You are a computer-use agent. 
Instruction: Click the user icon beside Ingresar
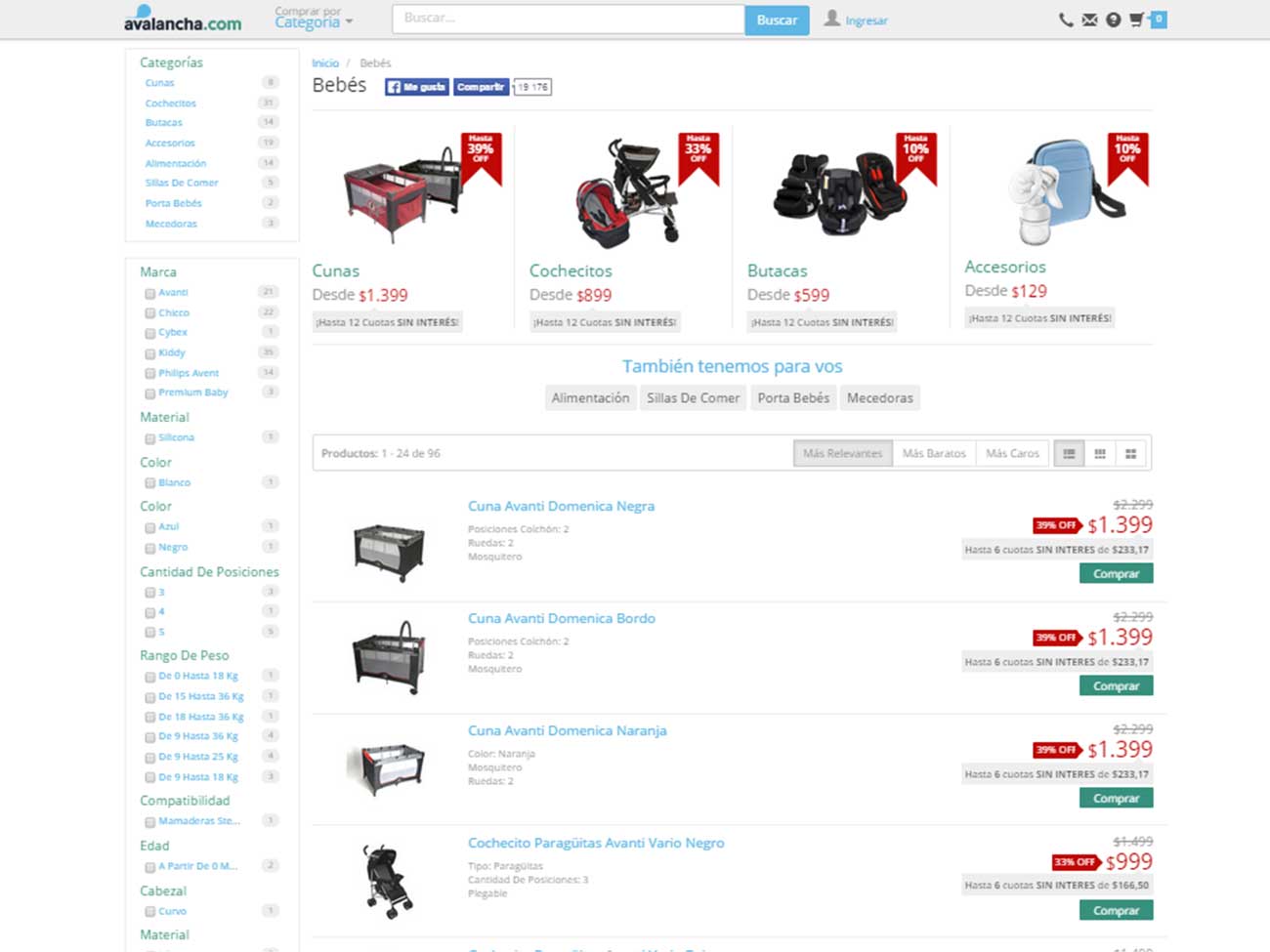click(831, 19)
